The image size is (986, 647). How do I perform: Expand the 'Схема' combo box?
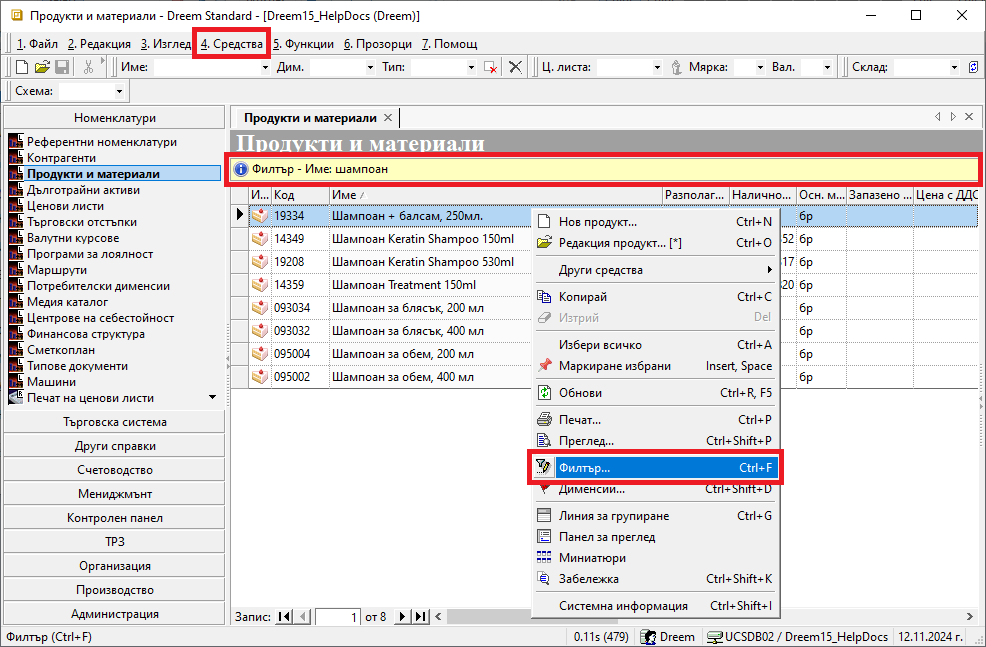pyautogui.click(x=120, y=91)
